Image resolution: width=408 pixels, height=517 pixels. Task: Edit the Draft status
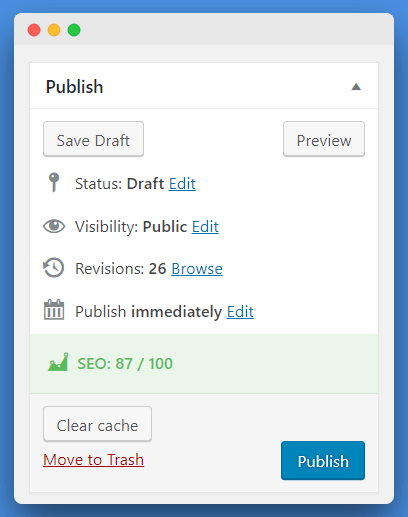pos(182,184)
